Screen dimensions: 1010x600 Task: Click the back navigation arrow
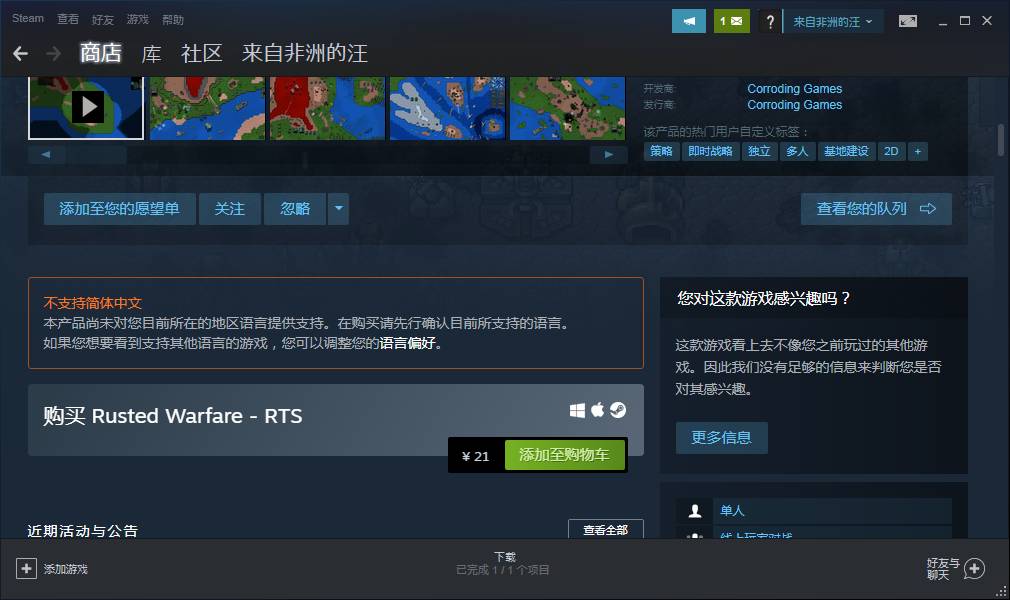(x=20, y=53)
